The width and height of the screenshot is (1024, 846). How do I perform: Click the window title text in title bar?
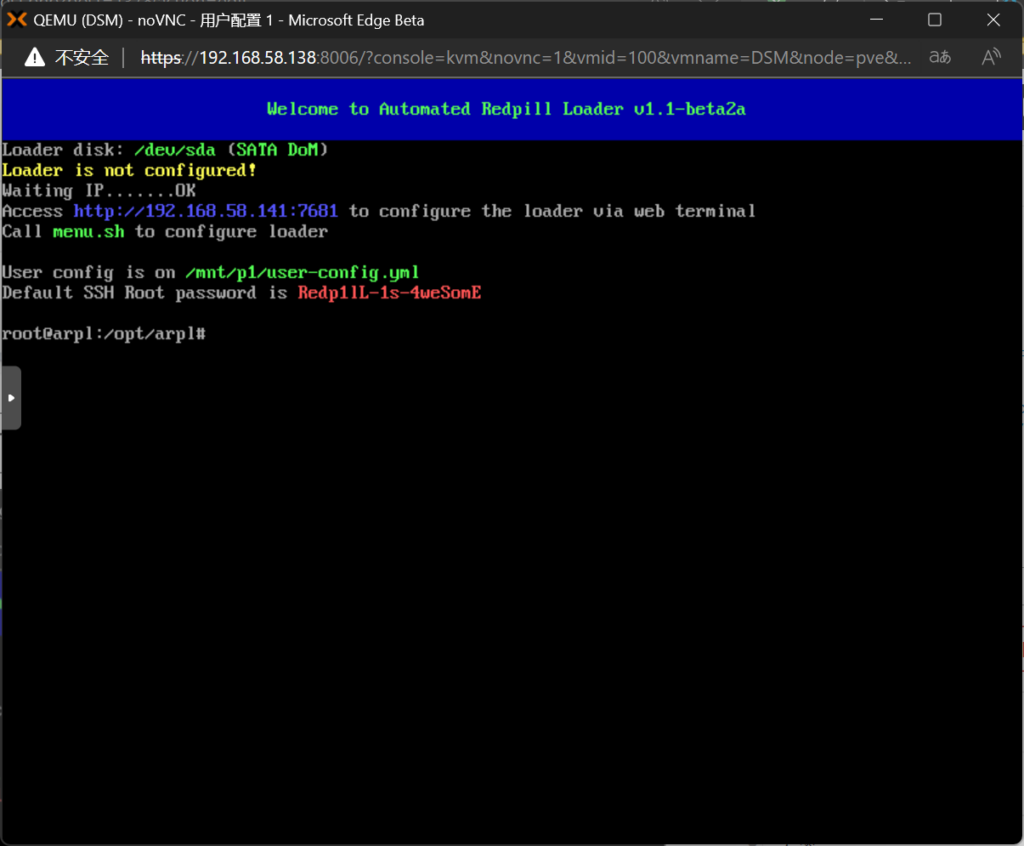coord(229,20)
